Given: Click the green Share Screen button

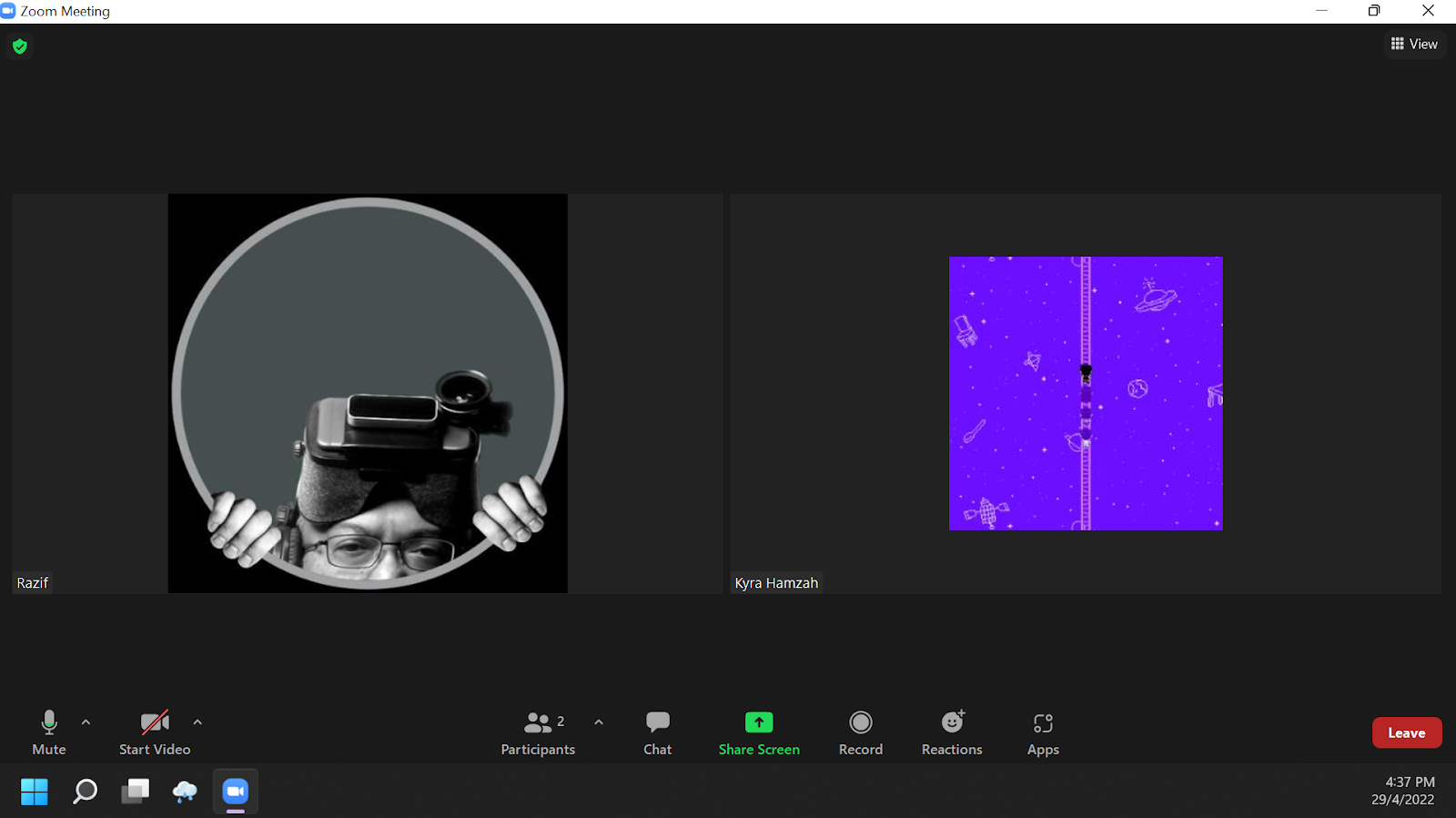Looking at the screenshot, I should (759, 733).
